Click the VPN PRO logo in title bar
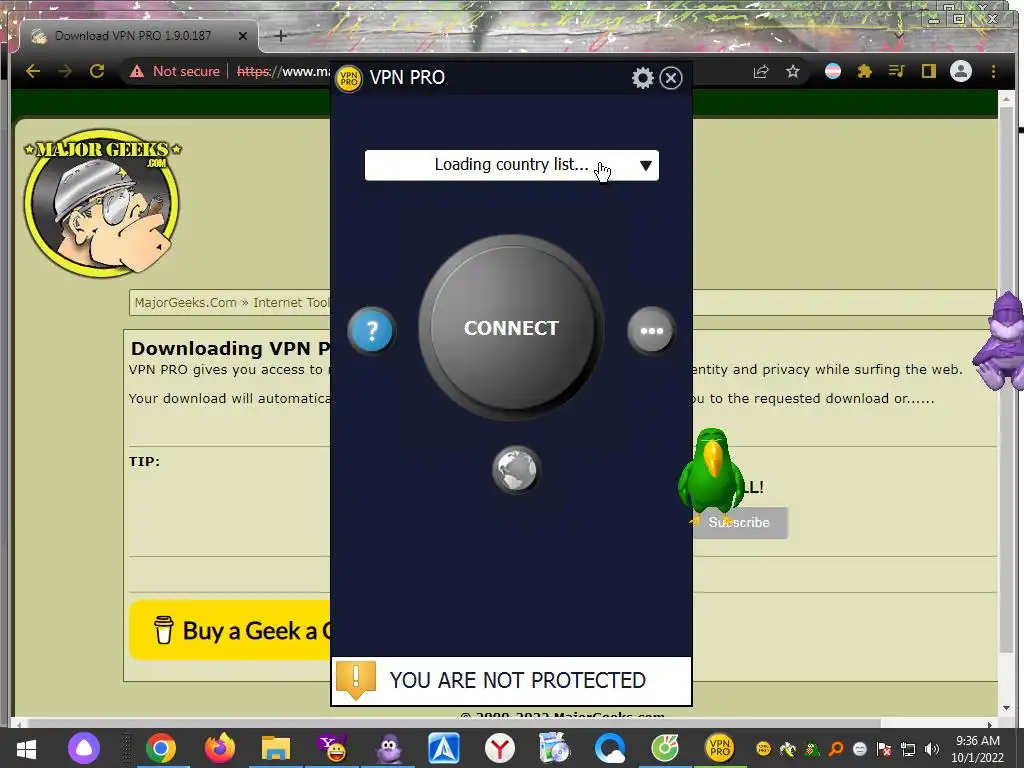This screenshot has width=1024, height=768. pyautogui.click(x=349, y=79)
